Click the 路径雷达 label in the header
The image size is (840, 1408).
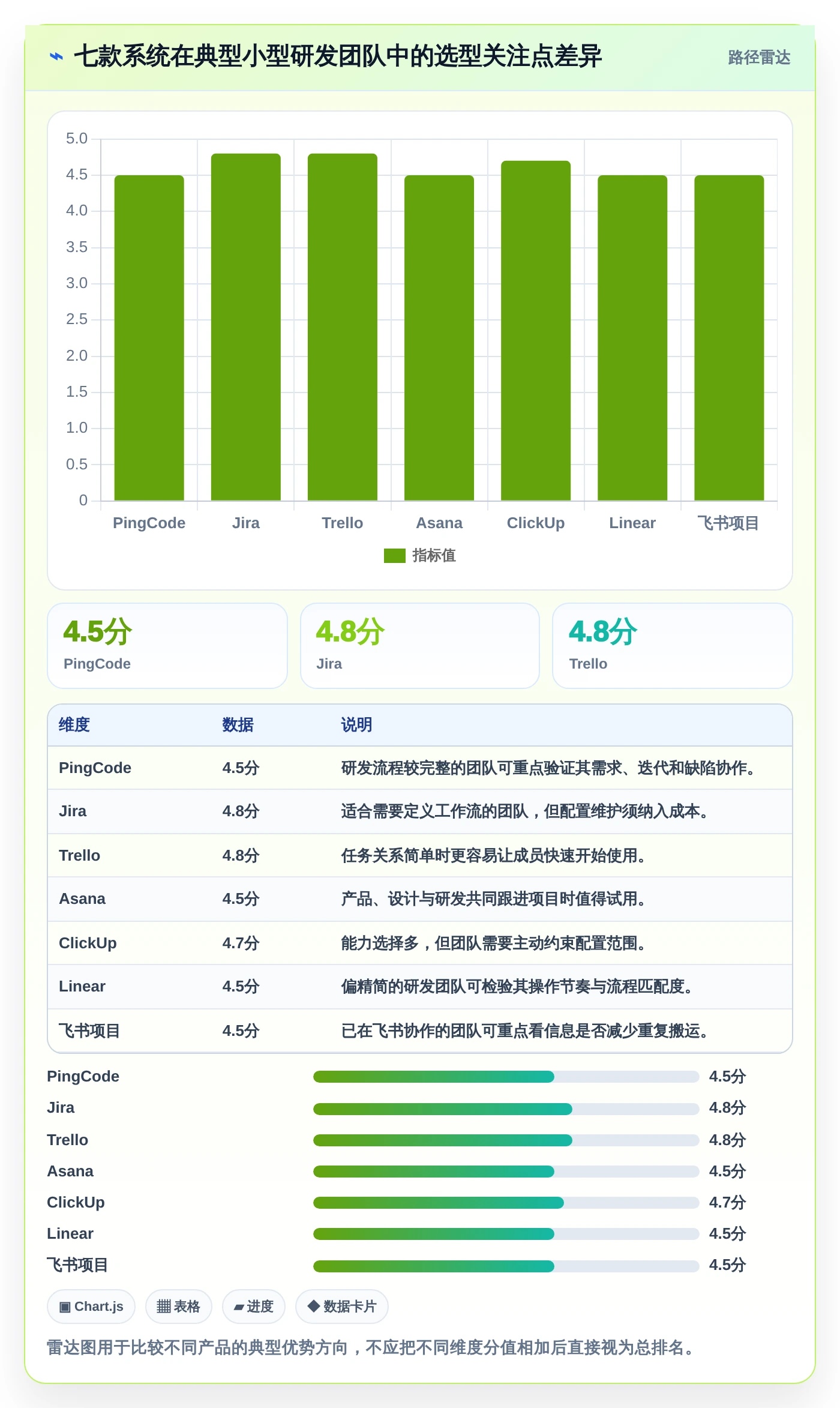click(x=759, y=57)
